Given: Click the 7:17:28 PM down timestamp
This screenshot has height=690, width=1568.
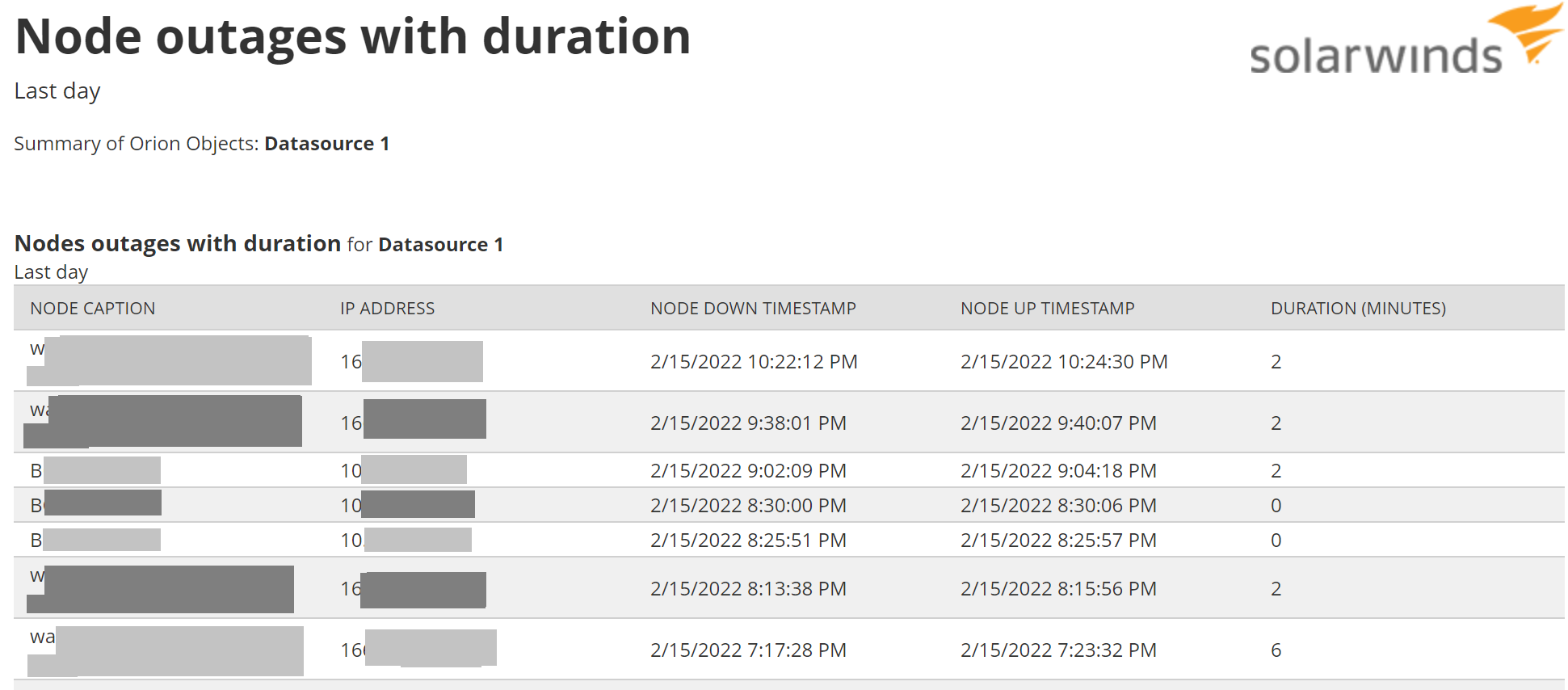Looking at the screenshot, I should click(748, 650).
